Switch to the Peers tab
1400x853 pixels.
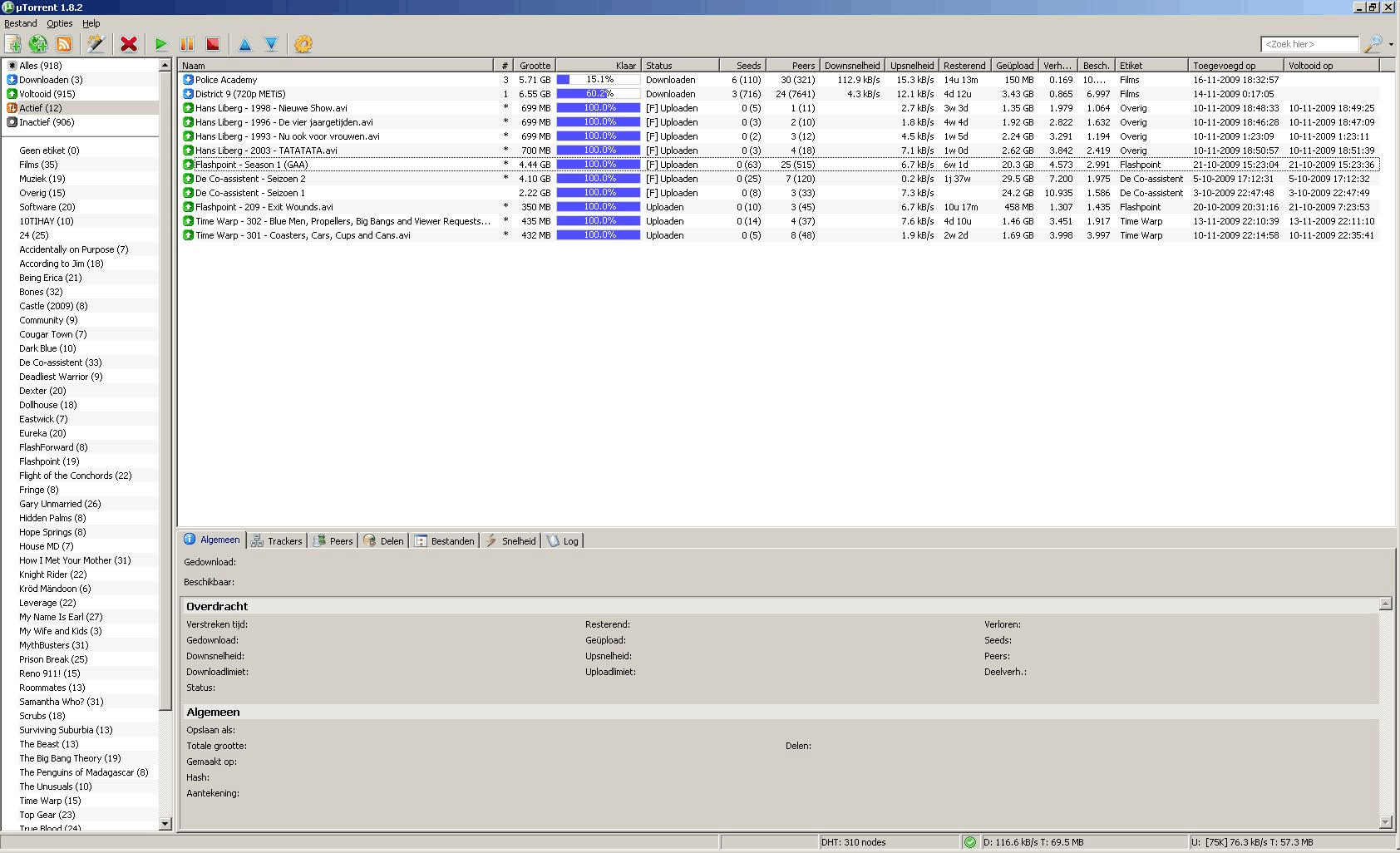[x=333, y=541]
